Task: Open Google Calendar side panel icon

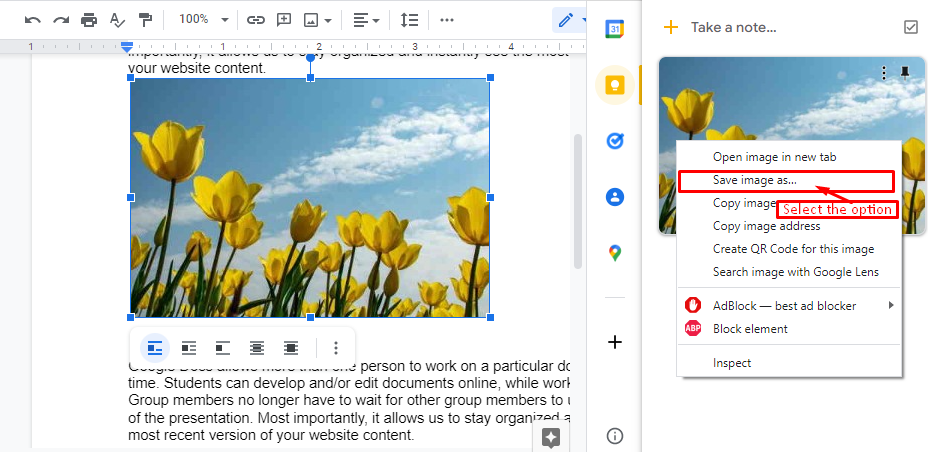Action: point(615,29)
